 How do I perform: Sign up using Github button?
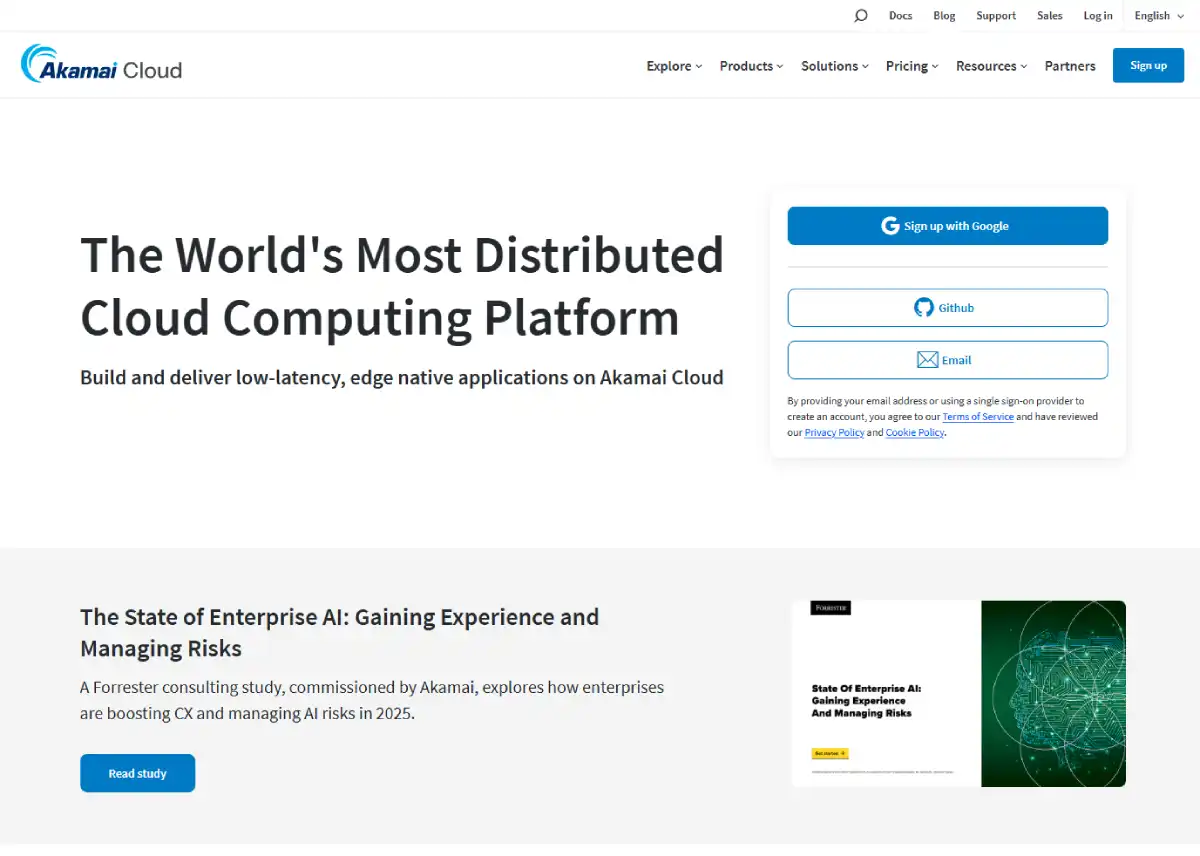pos(947,308)
